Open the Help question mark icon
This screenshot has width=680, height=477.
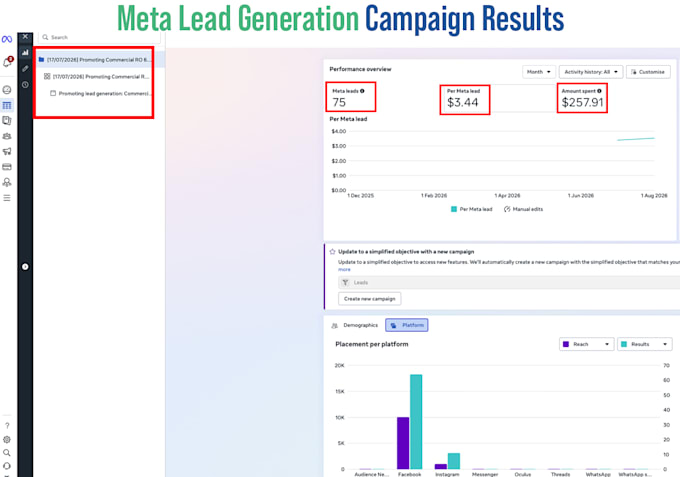[7, 425]
